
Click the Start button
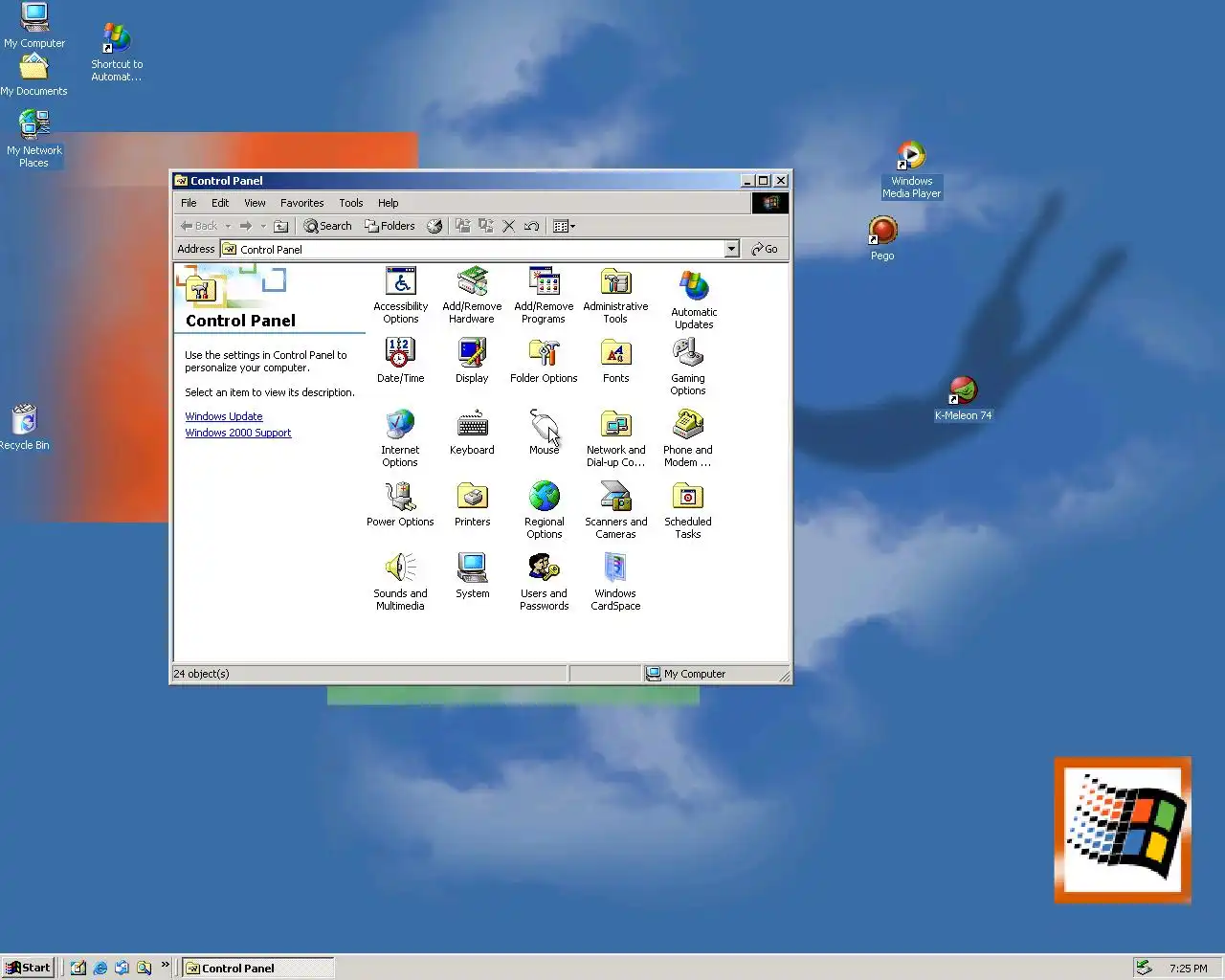point(28,968)
